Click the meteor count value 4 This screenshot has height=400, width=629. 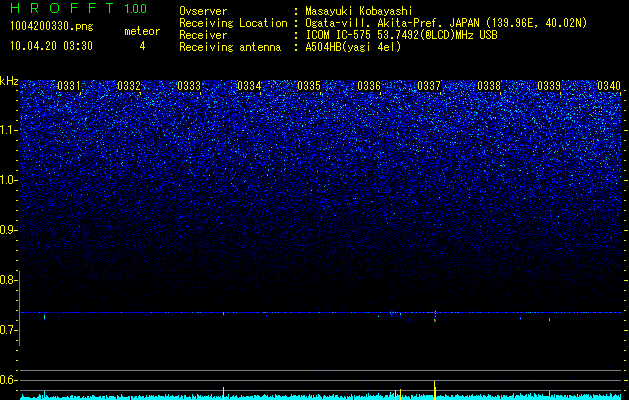pyautogui.click(x=142, y=46)
